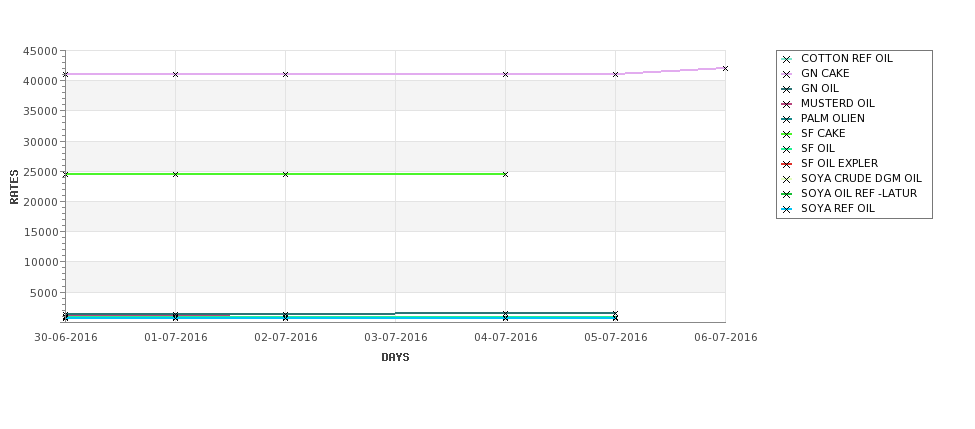Click the SOYA REF OIL legend marker
This screenshot has height=429, width=975.
coord(787,209)
